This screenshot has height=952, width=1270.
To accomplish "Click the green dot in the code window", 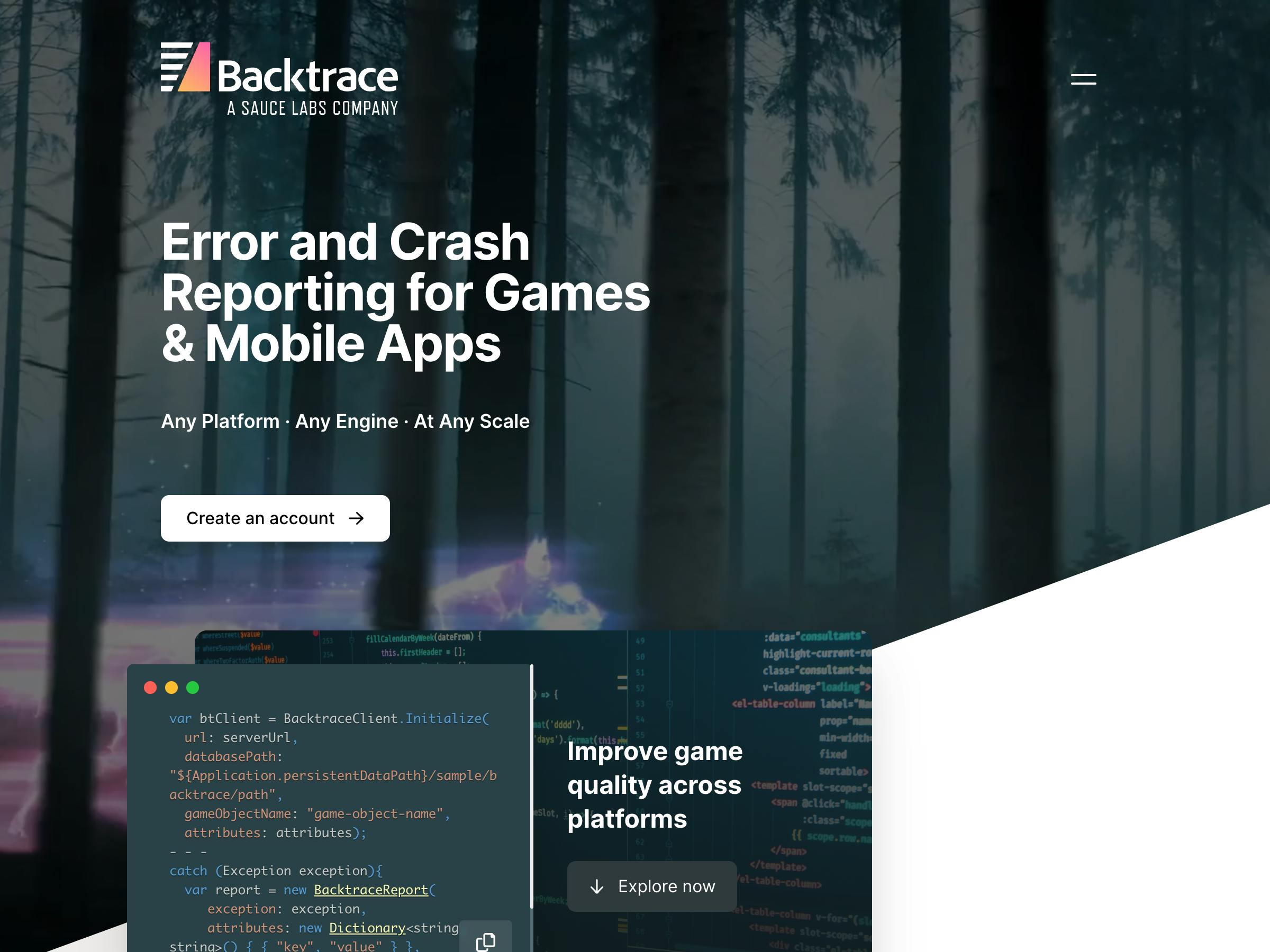I will click(x=193, y=688).
